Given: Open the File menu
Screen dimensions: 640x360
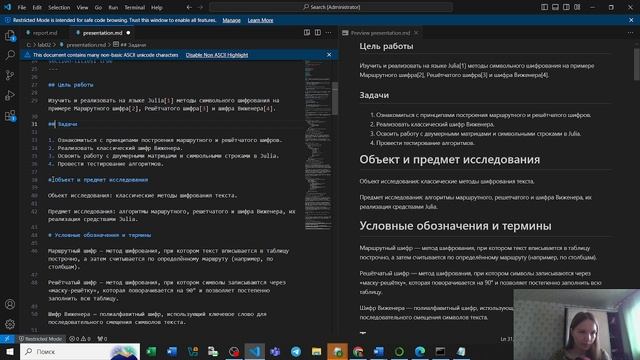Looking at the screenshot, I should tap(22, 7).
